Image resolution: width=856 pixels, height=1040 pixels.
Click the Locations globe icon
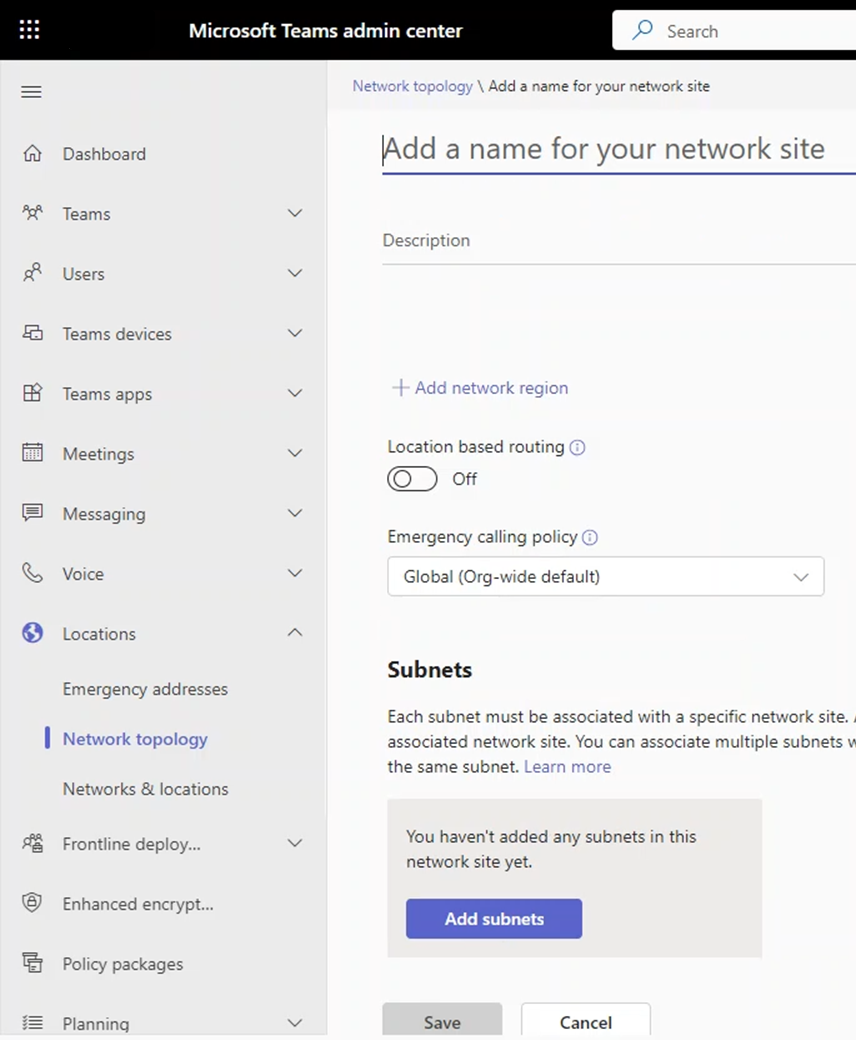click(x=33, y=633)
